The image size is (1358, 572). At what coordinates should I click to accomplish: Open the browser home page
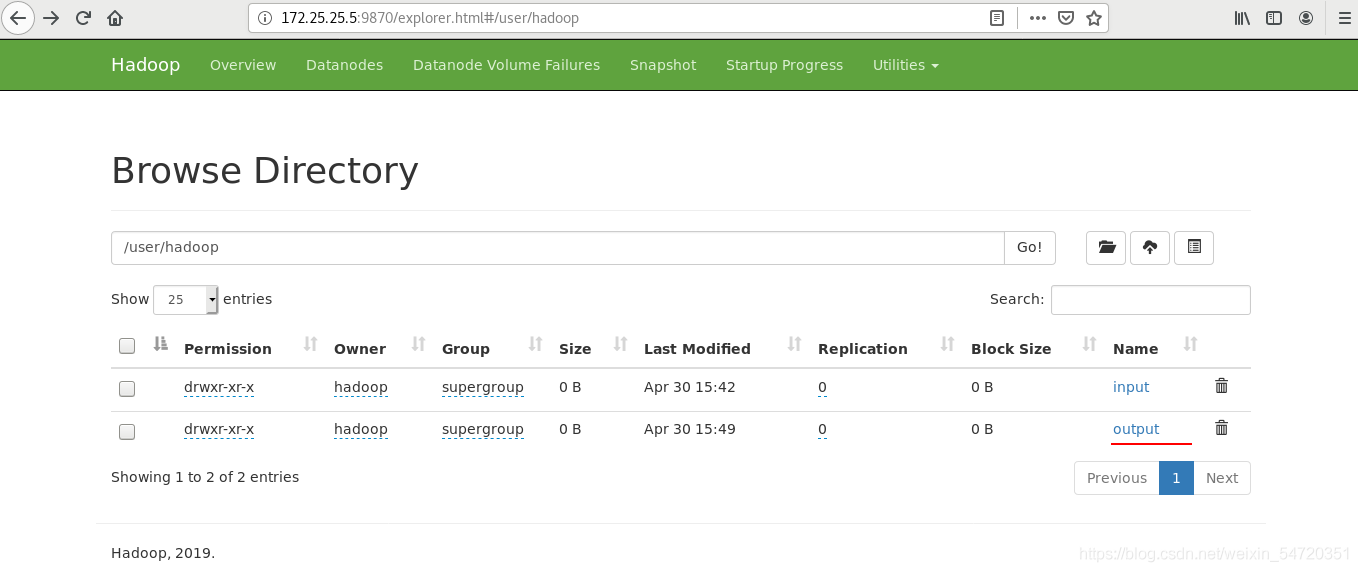115,18
